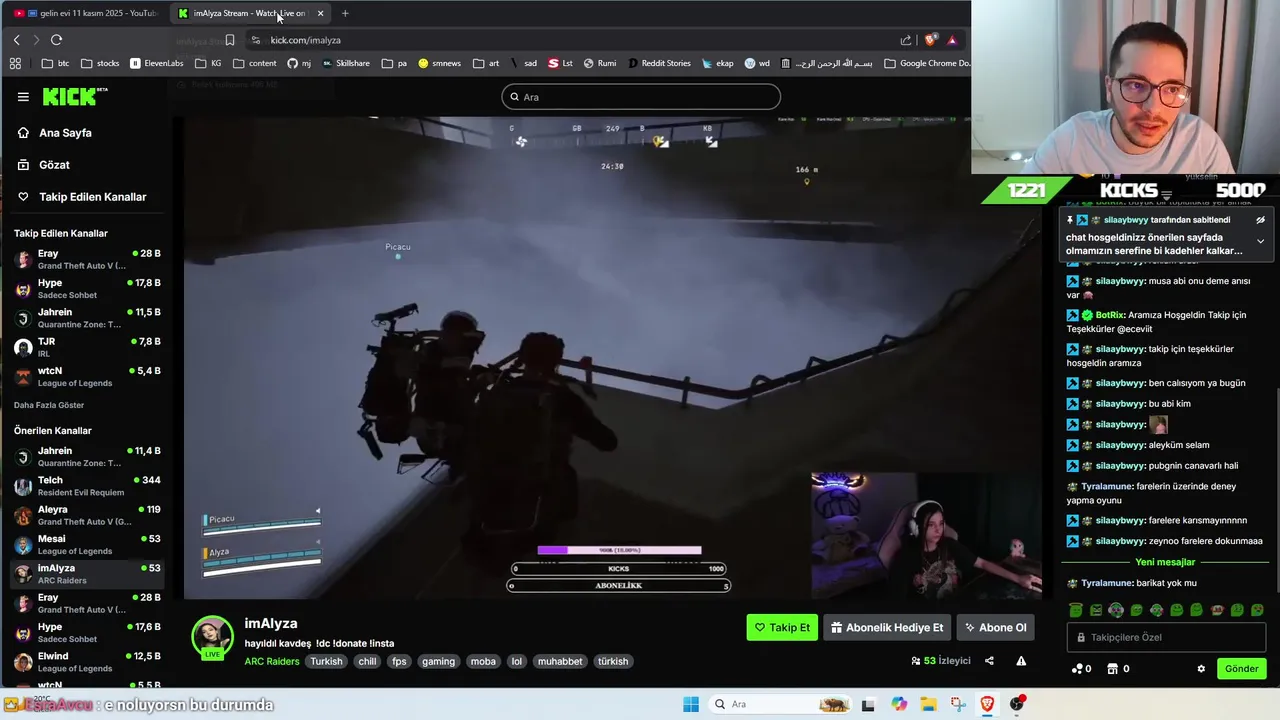1280x720 pixels.
Task: Open Gözat browse page
Action: point(54,165)
